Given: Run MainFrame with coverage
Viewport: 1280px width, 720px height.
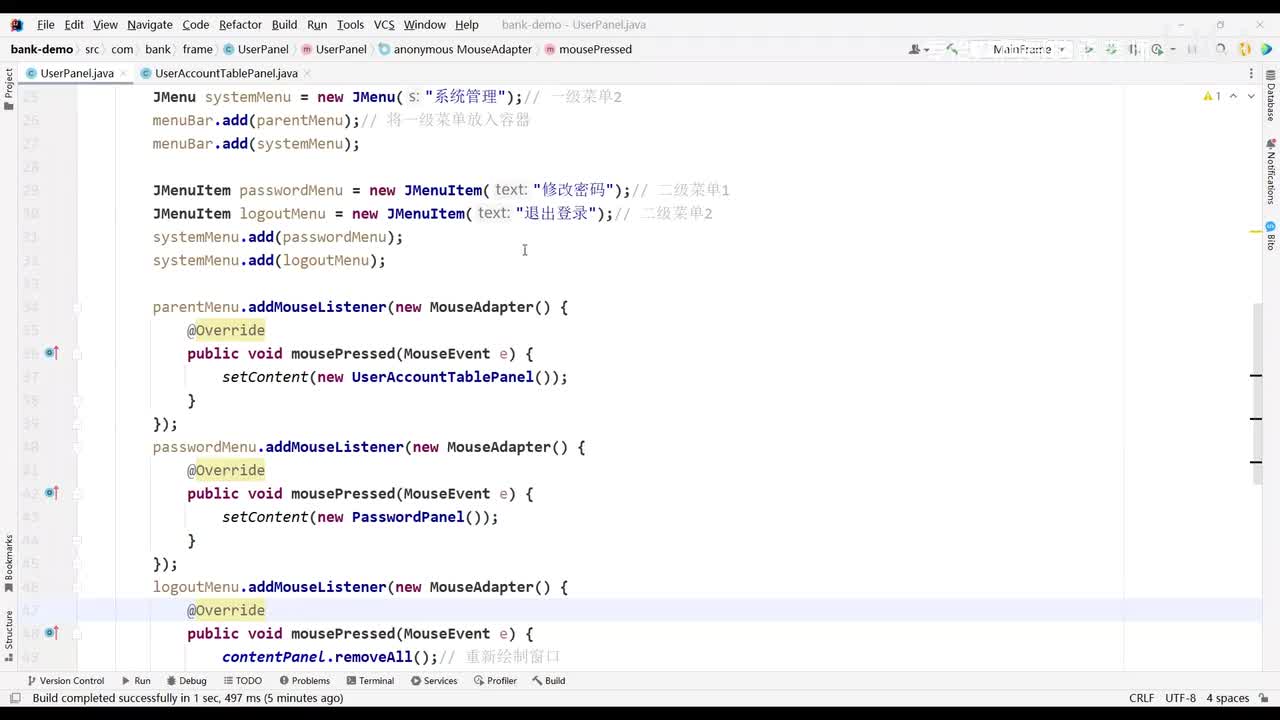Looking at the screenshot, I should coord(1134,49).
